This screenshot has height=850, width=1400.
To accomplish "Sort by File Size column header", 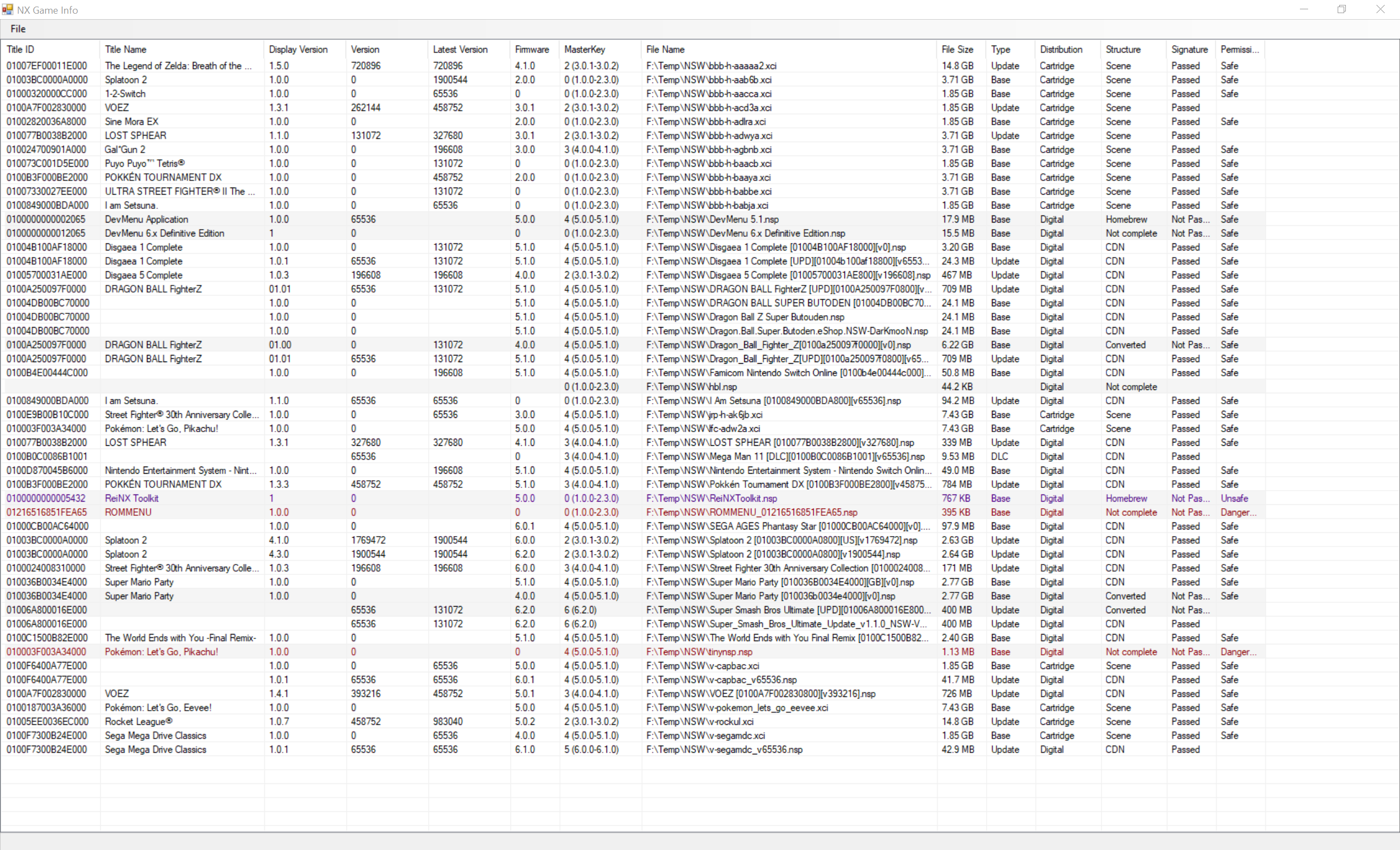I will click(957, 49).
